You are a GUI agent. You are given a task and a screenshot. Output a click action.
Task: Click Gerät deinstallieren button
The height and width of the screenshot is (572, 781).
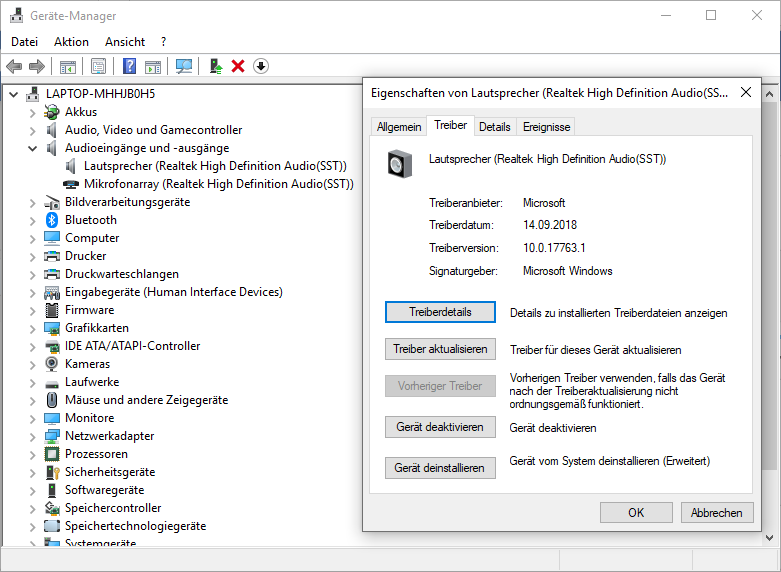click(x=440, y=468)
